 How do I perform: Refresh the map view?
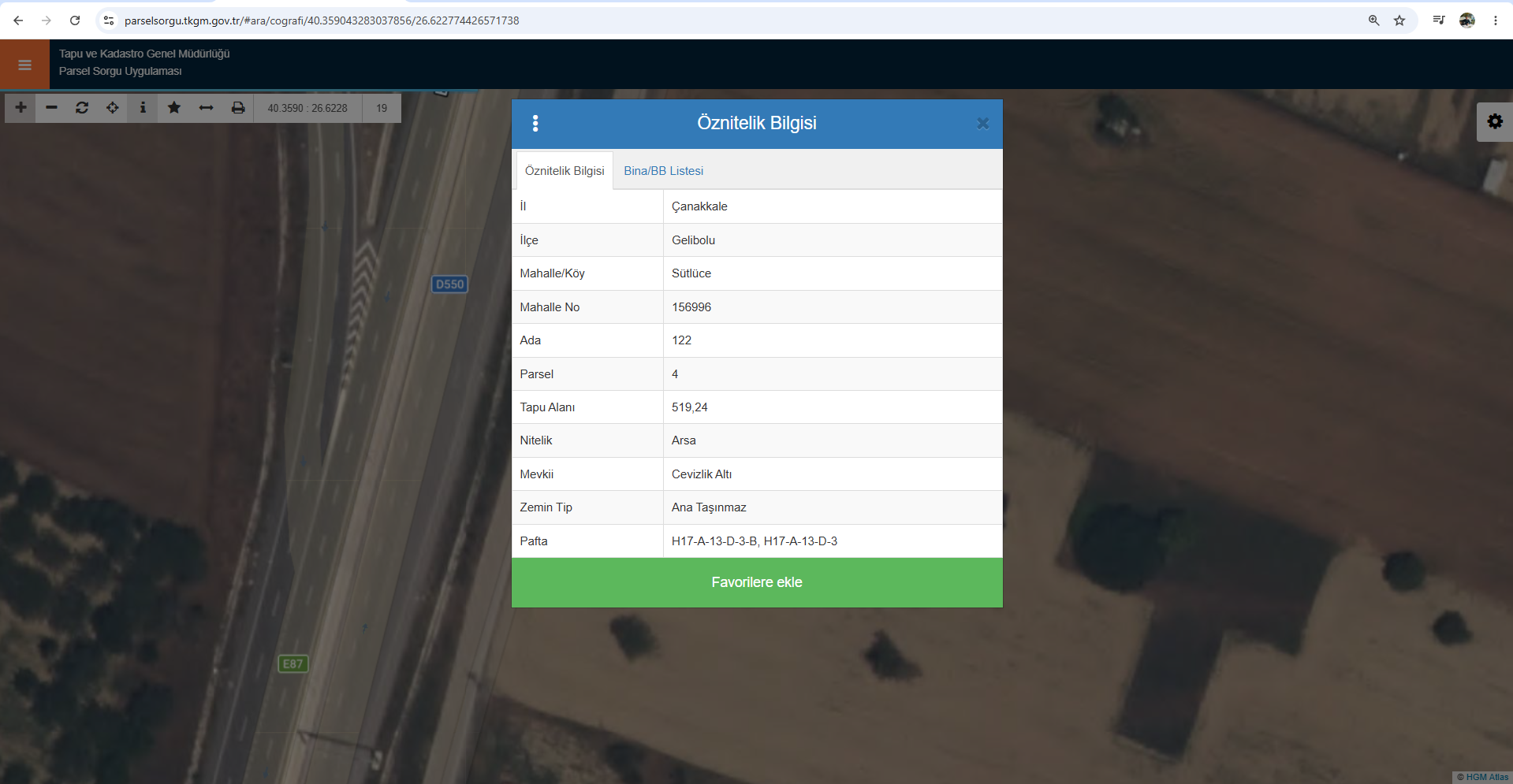coord(82,108)
